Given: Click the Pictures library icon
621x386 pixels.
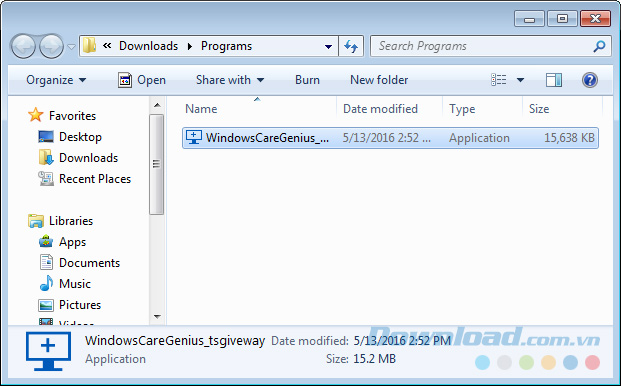Looking at the screenshot, I should [x=46, y=305].
